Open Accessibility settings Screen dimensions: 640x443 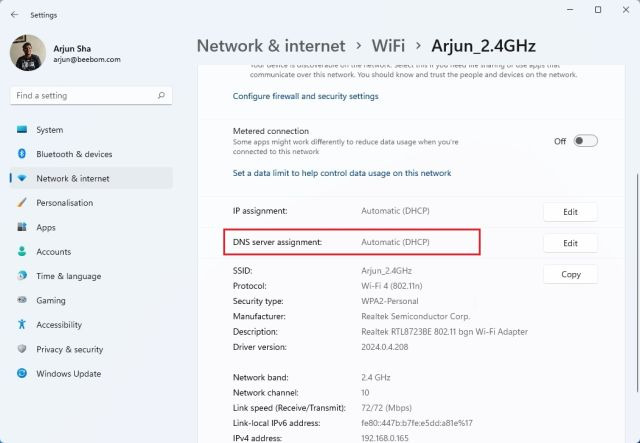click(x=91, y=325)
